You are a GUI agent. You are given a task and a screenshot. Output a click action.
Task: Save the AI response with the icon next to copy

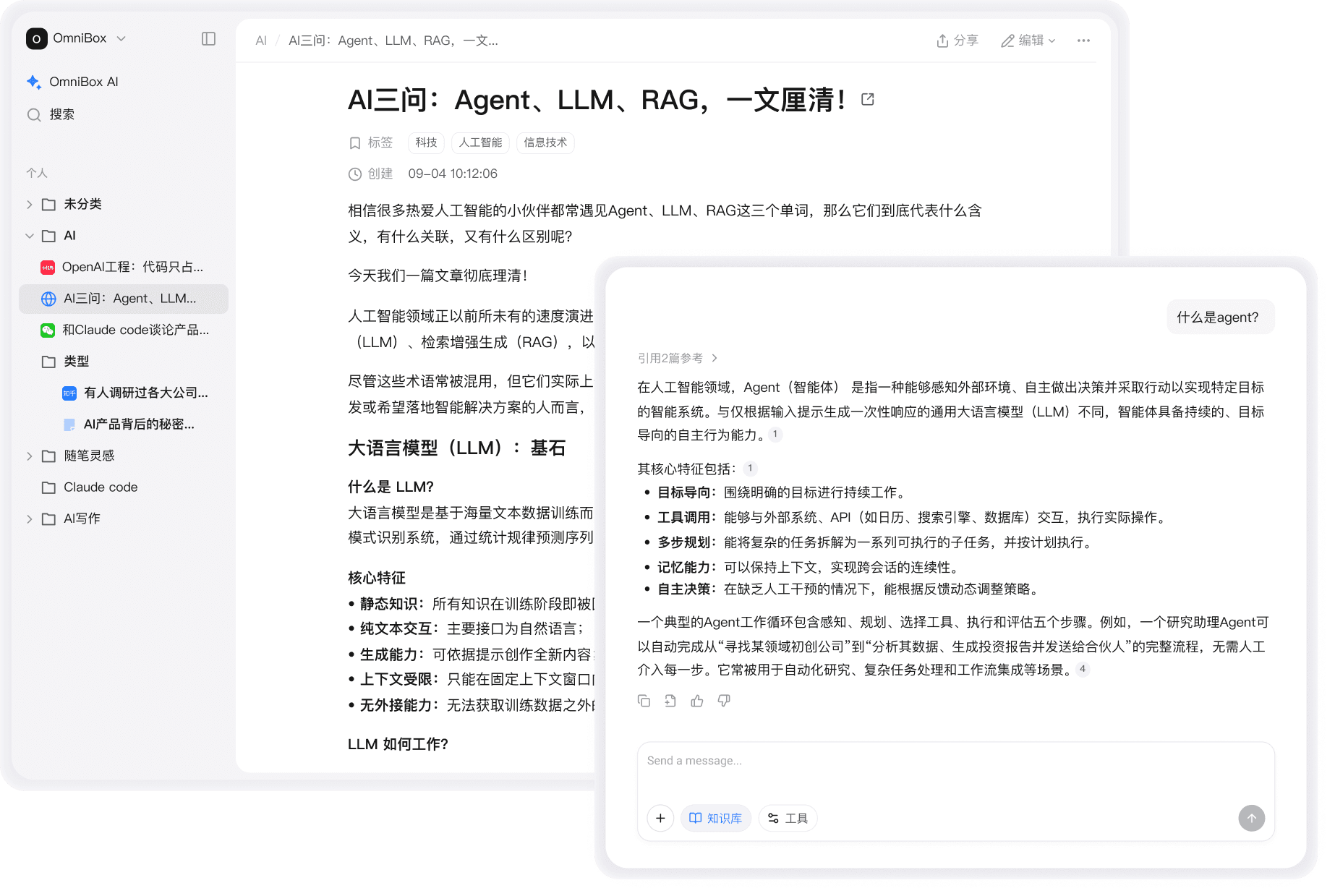pos(670,701)
